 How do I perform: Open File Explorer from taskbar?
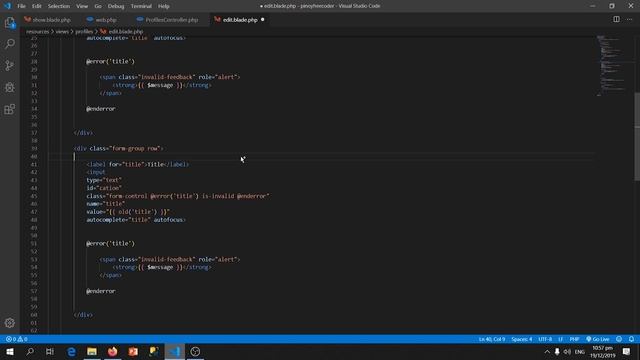(92, 351)
